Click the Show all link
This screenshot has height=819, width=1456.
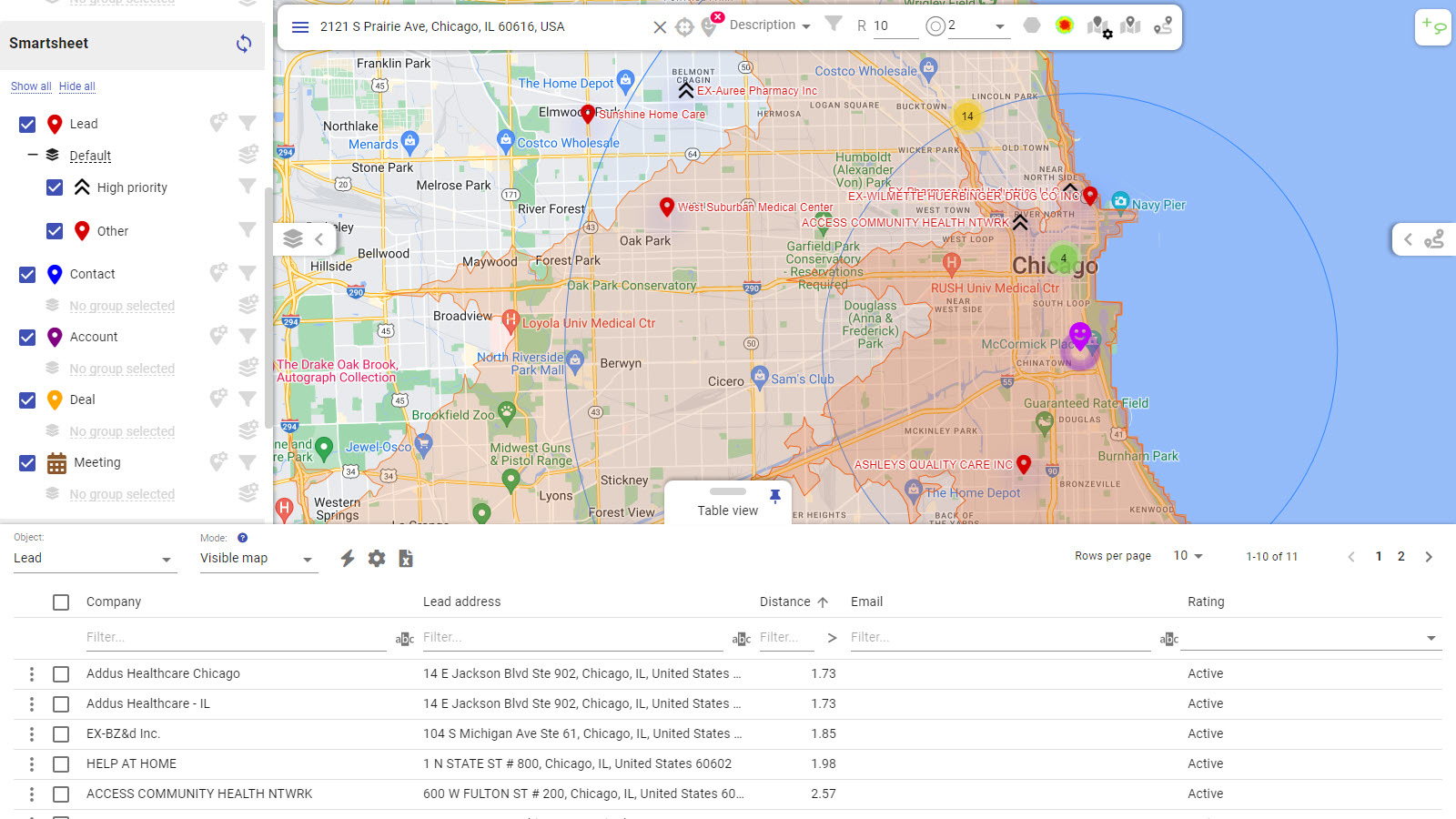[x=31, y=86]
